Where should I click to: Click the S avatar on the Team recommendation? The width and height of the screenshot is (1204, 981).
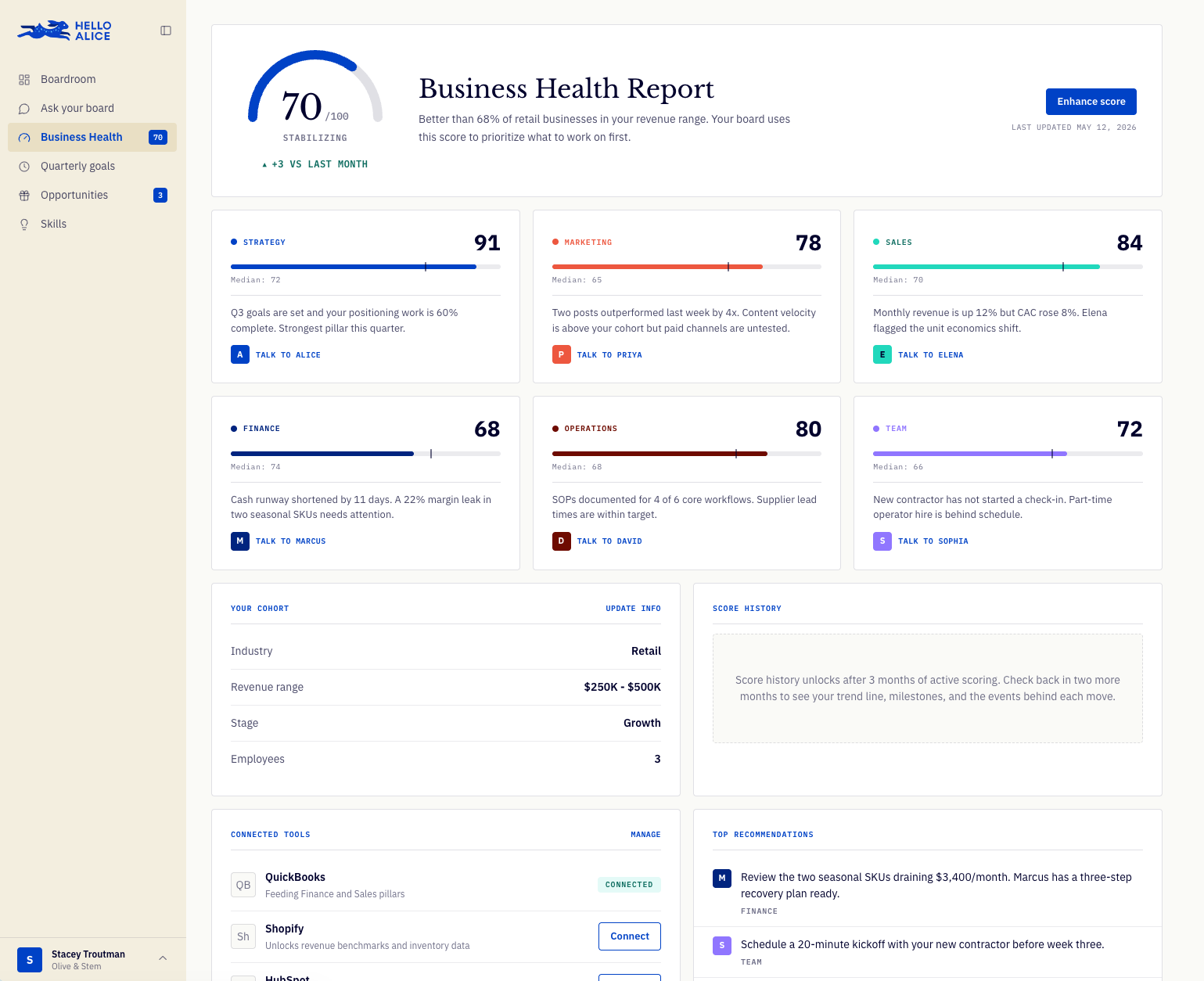[x=722, y=945]
